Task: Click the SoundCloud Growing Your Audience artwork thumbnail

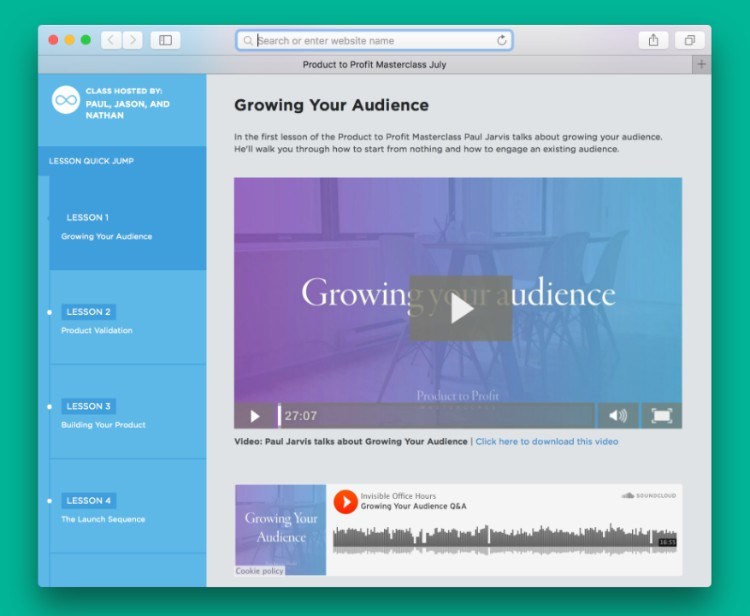Action: point(280,529)
